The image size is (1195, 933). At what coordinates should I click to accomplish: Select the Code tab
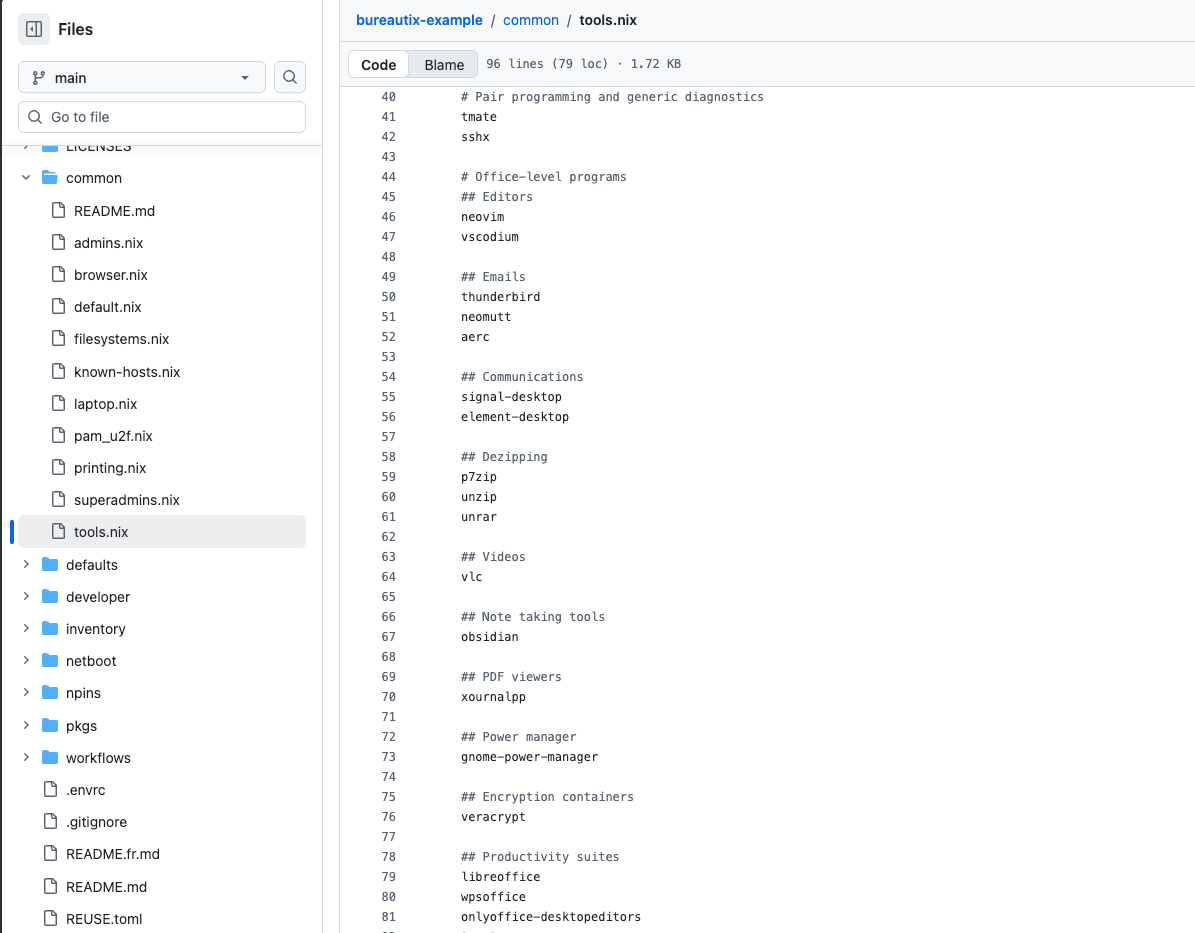click(x=378, y=64)
